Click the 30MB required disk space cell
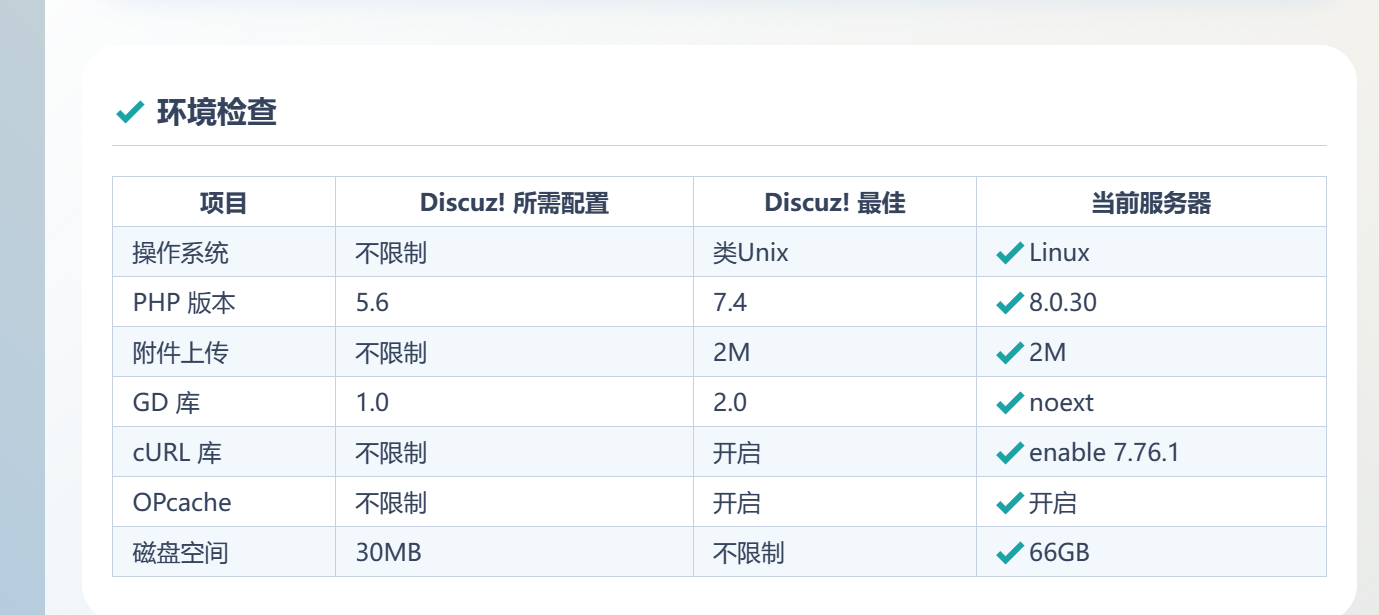 tap(388, 553)
